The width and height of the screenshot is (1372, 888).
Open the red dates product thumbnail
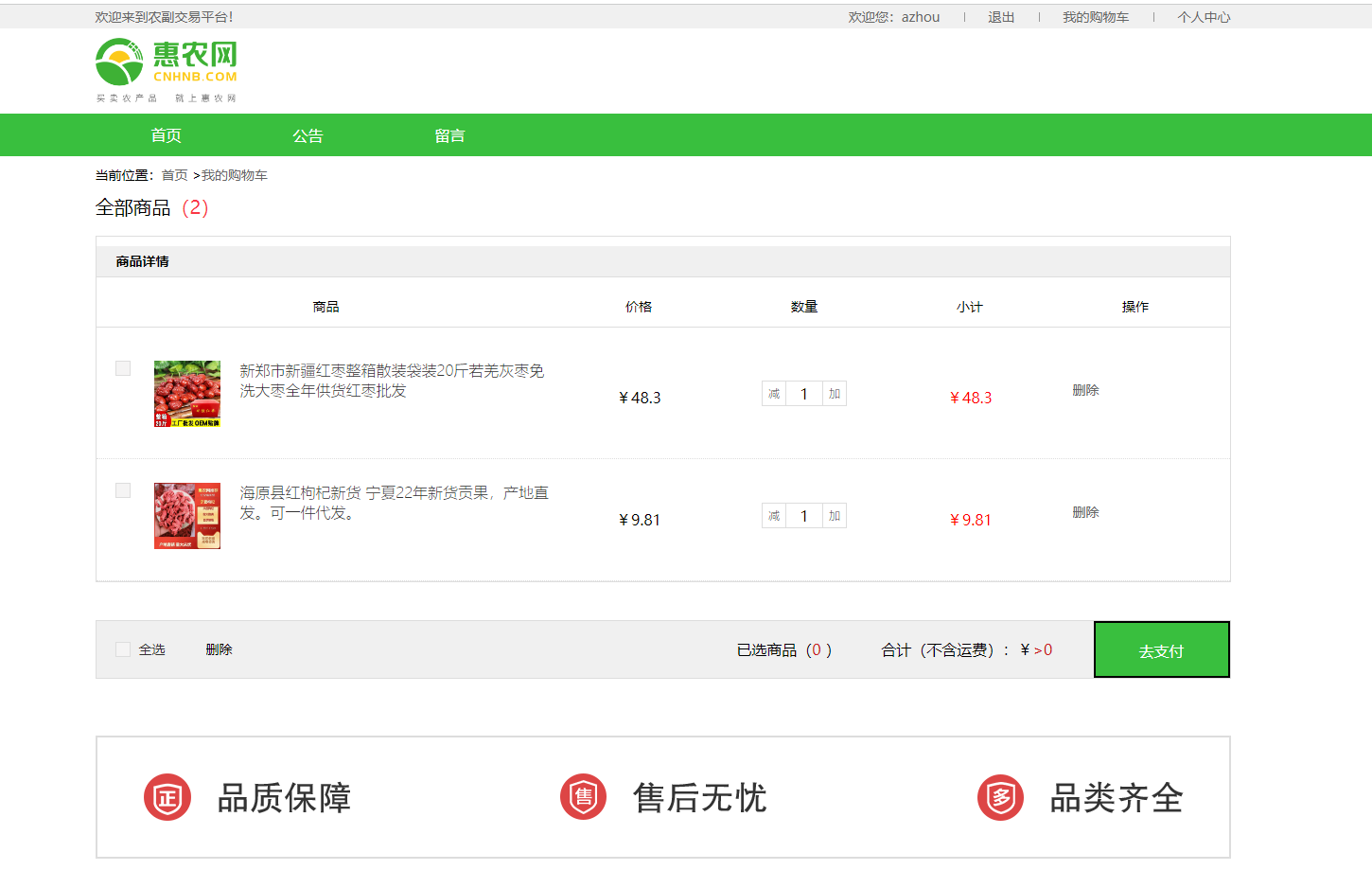187,394
